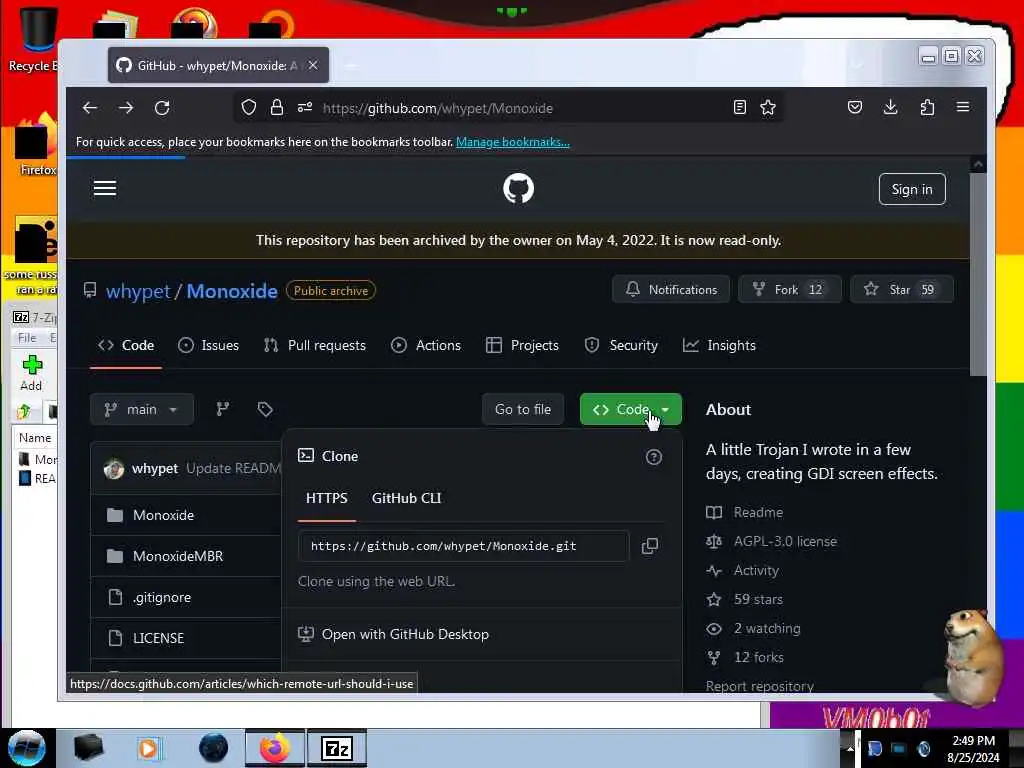Open the Firefox downloads panel
The width and height of the screenshot is (1024, 768).
click(x=891, y=108)
